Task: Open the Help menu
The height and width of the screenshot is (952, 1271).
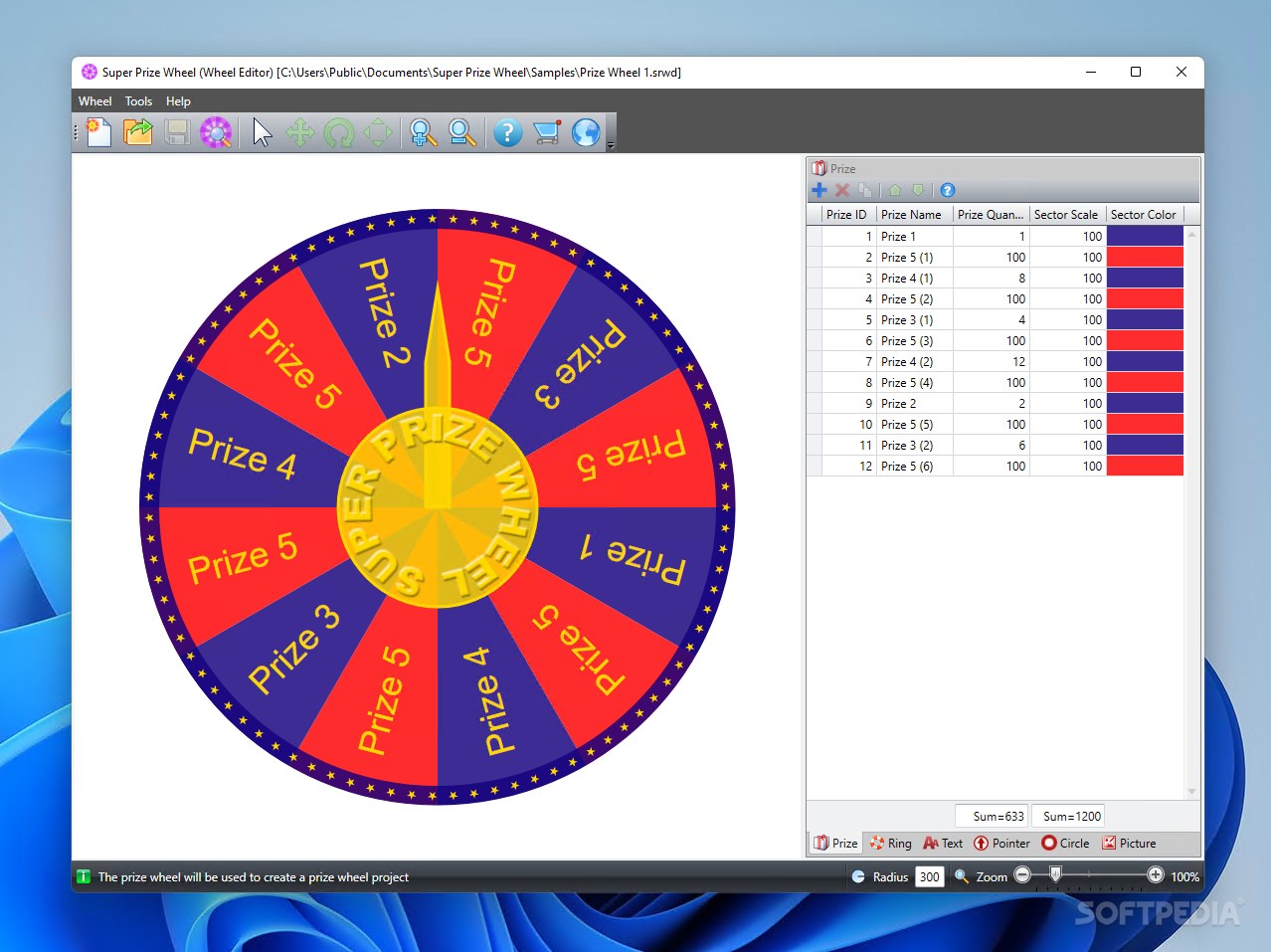Action: (x=178, y=101)
